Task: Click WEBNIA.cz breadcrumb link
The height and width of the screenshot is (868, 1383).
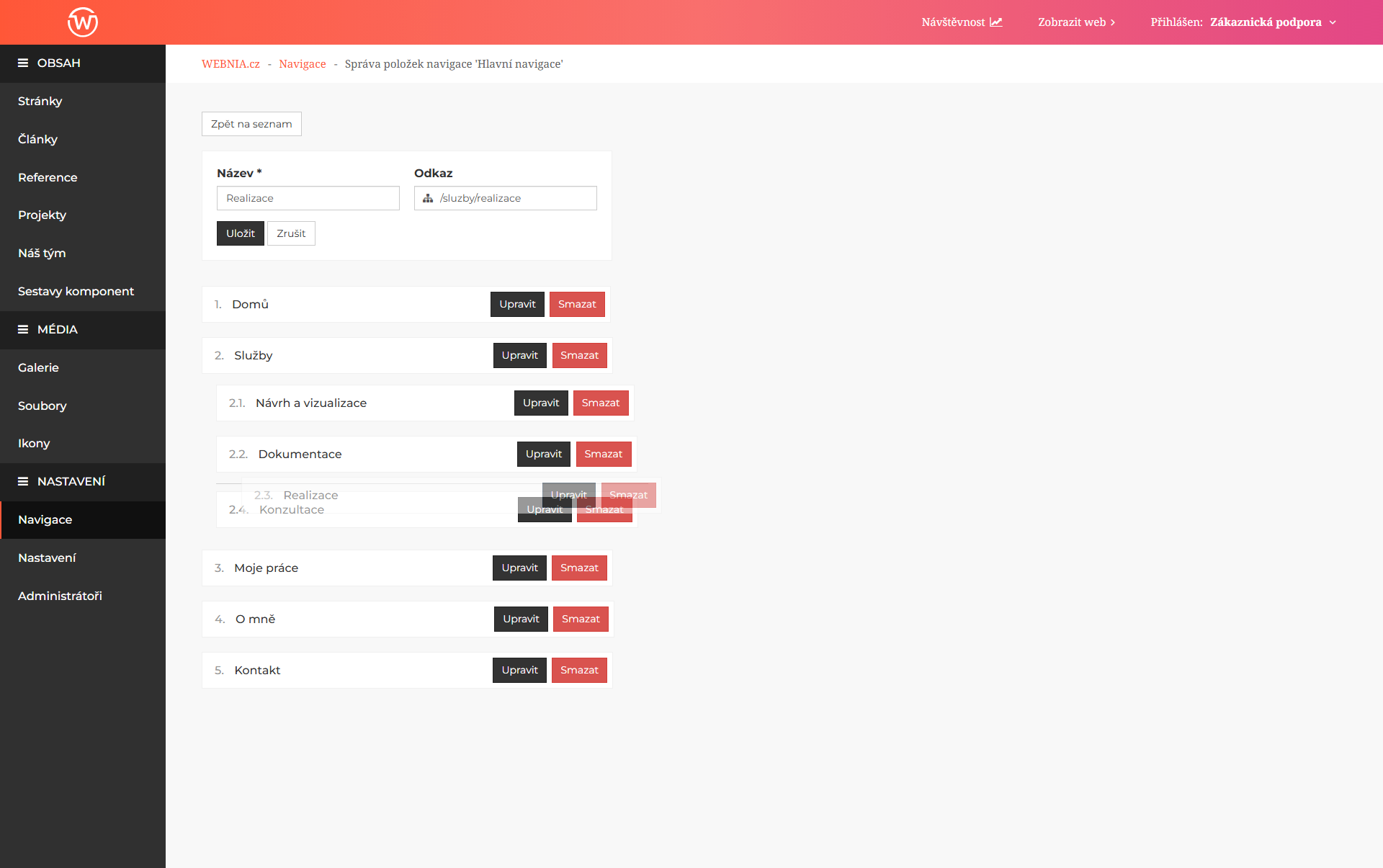Action: [x=230, y=64]
